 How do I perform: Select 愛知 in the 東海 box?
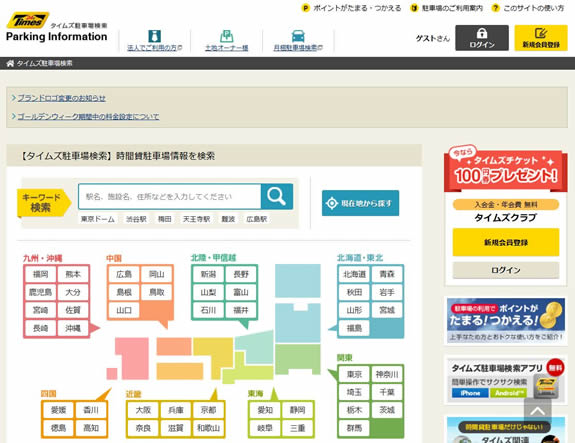pos(265,410)
